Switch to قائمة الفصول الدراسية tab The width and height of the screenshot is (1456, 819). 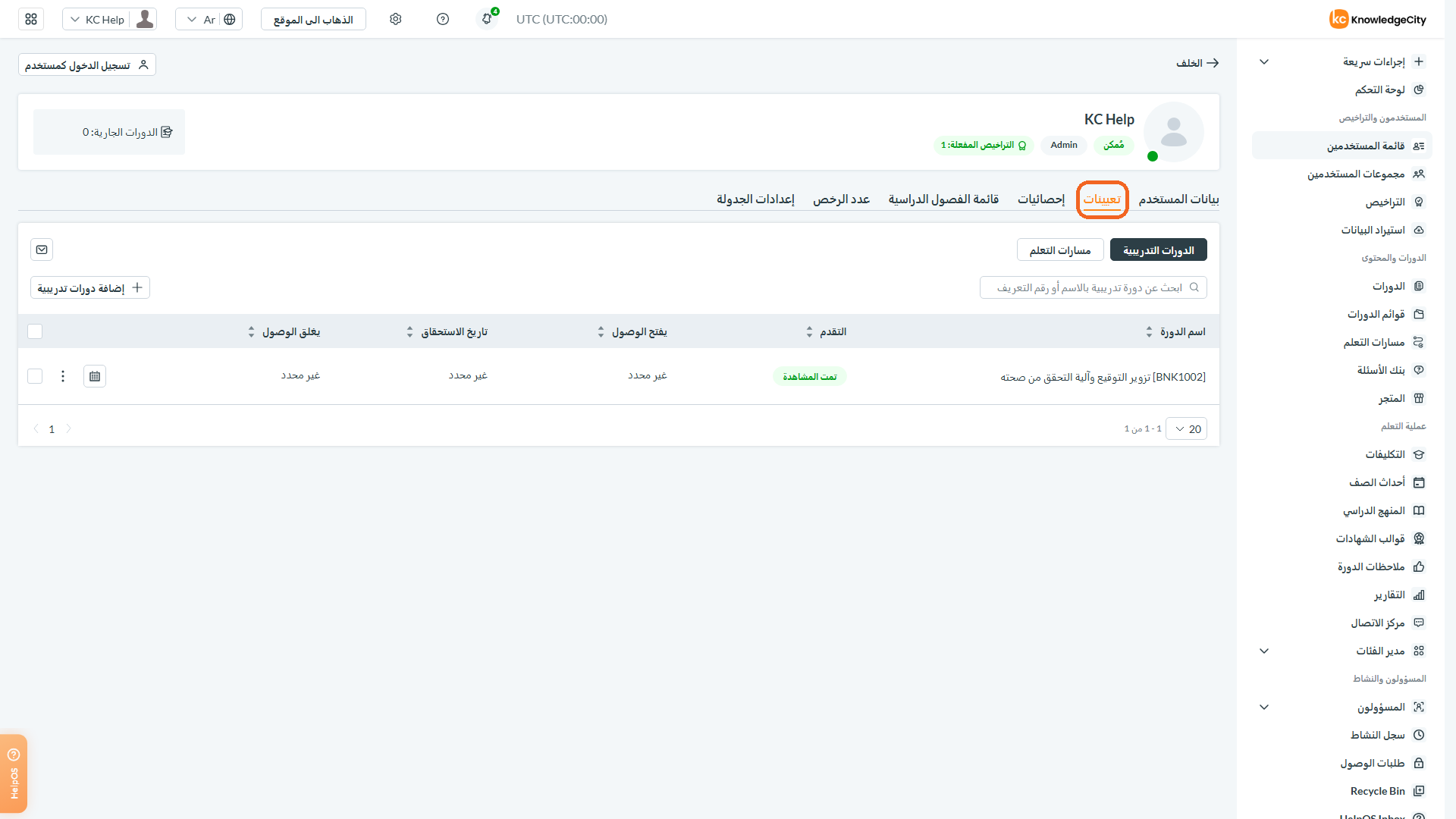click(x=943, y=199)
